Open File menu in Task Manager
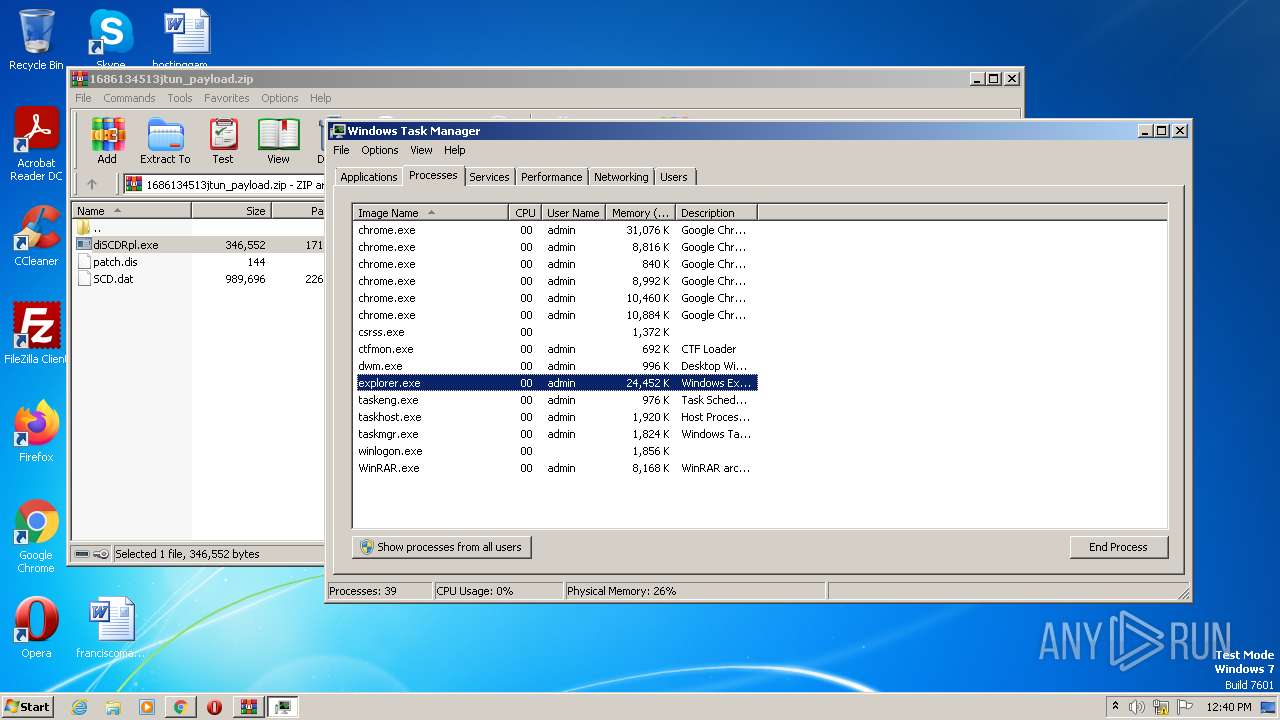 [341, 150]
